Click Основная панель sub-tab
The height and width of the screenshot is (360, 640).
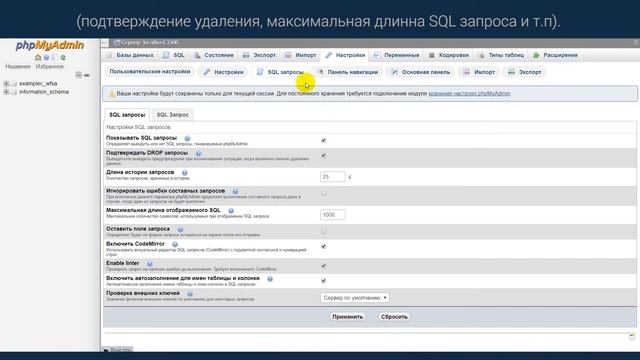tap(421, 72)
